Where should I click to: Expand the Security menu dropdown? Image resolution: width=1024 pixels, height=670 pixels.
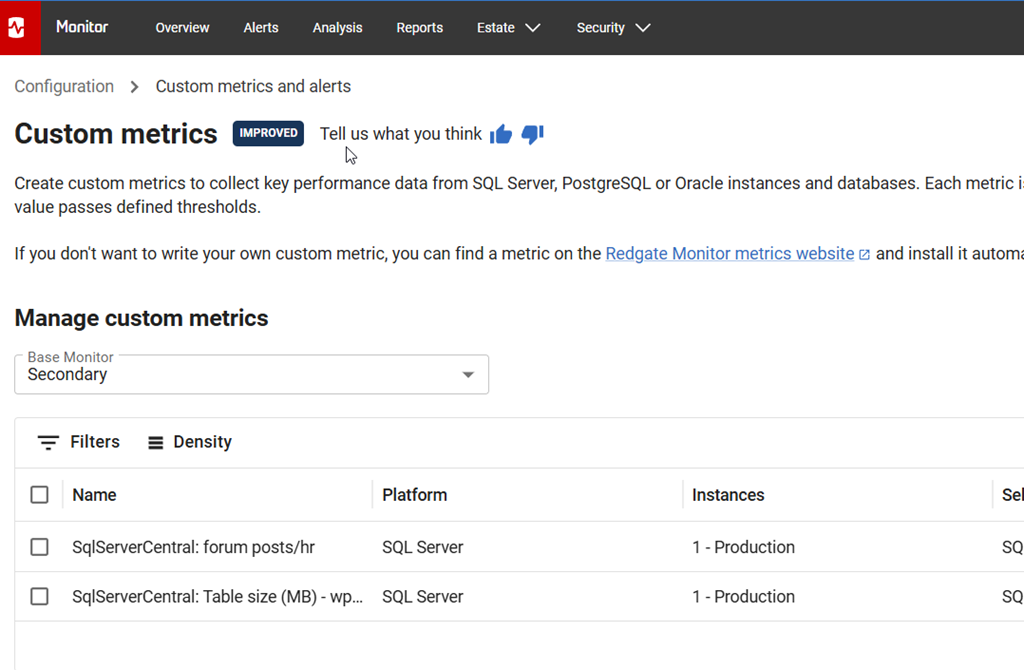[613, 28]
